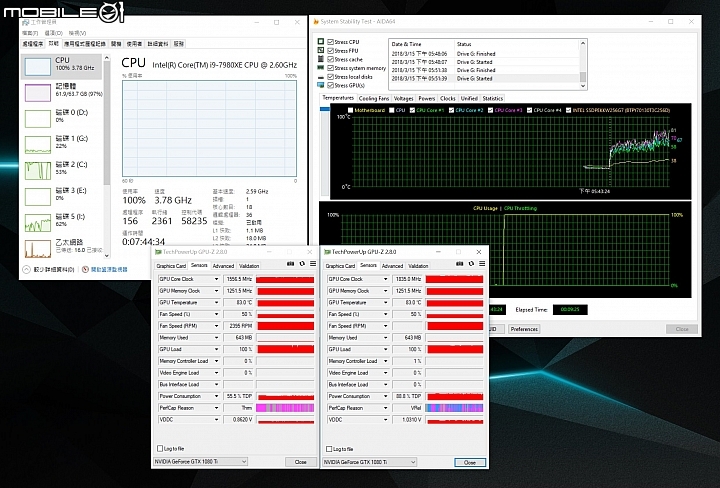Open the Statistics tab in AIDA64

(x=493, y=98)
